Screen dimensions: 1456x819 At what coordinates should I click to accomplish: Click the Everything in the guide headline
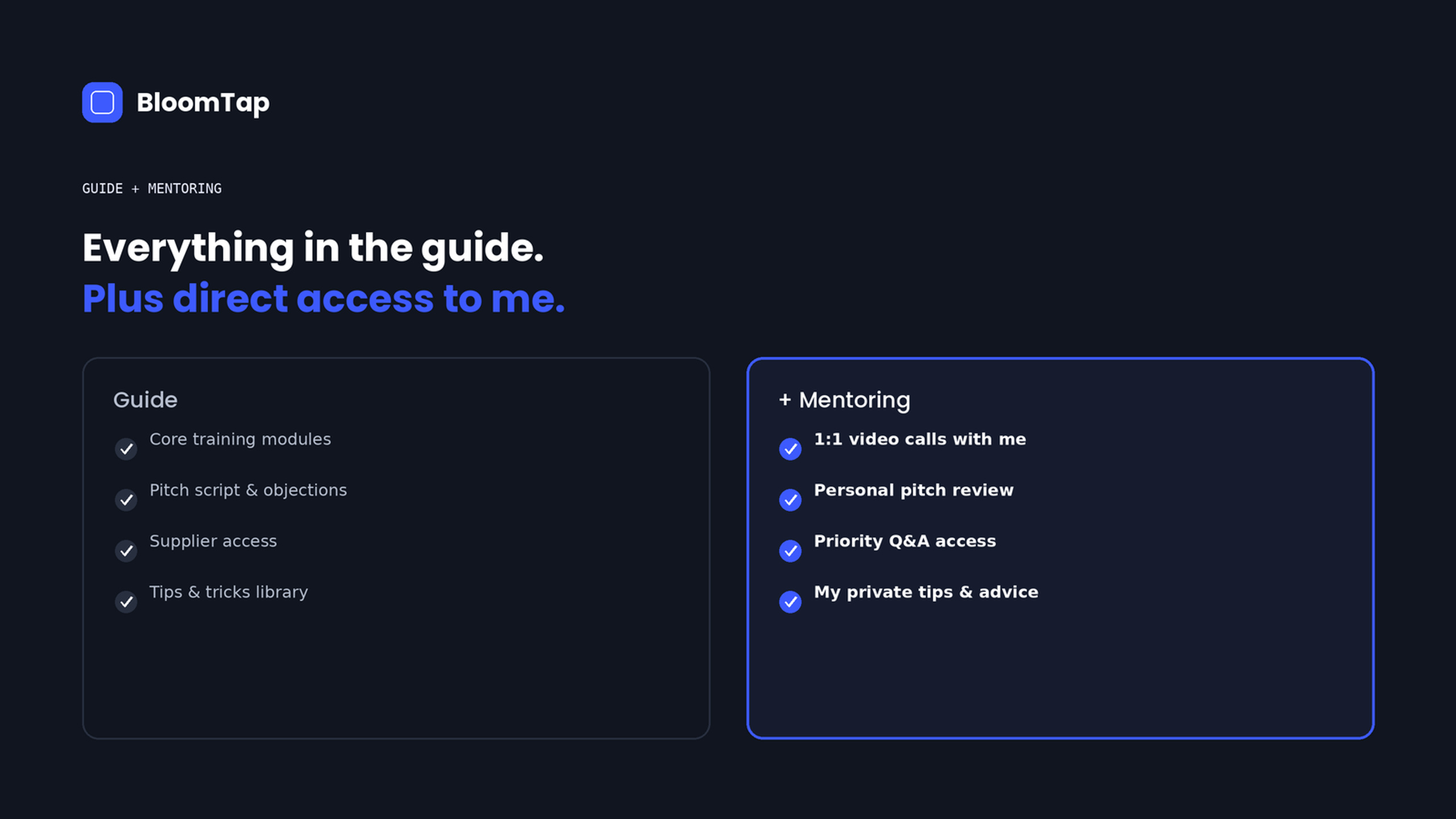[313, 249]
